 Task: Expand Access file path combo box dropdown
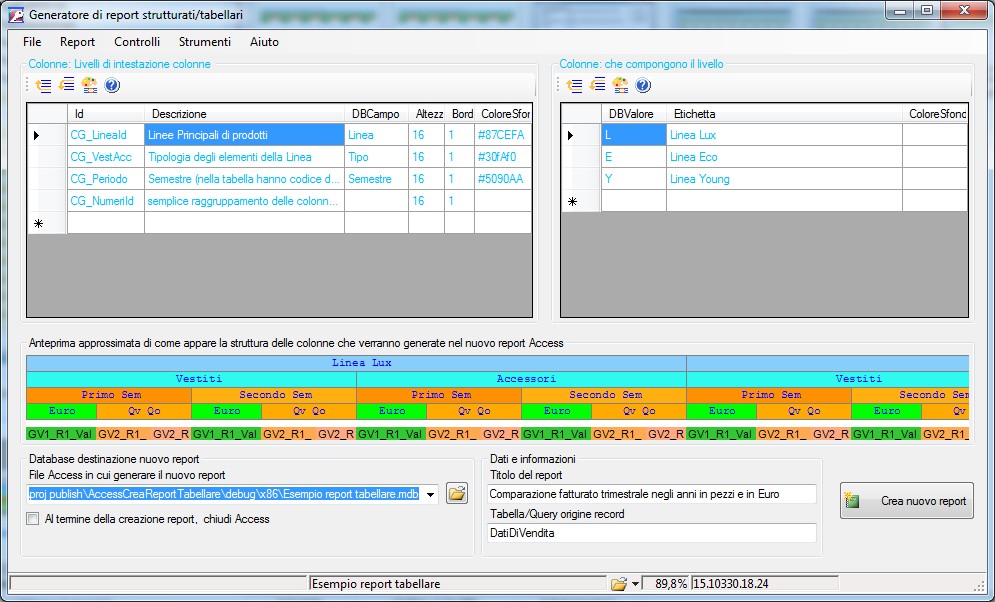(x=431, y=494)
